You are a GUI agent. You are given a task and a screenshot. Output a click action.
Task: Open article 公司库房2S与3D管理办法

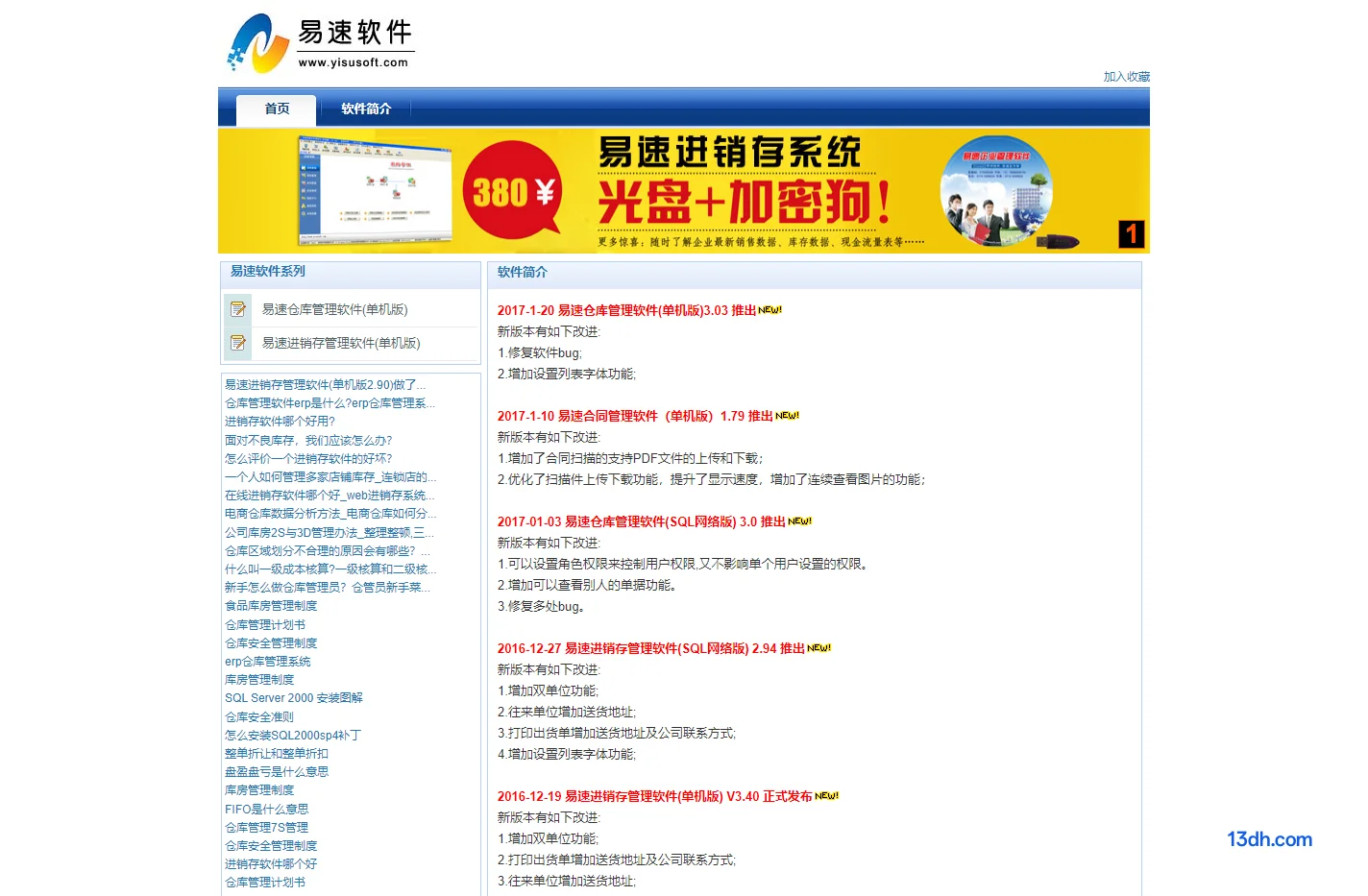pos(330,533)
